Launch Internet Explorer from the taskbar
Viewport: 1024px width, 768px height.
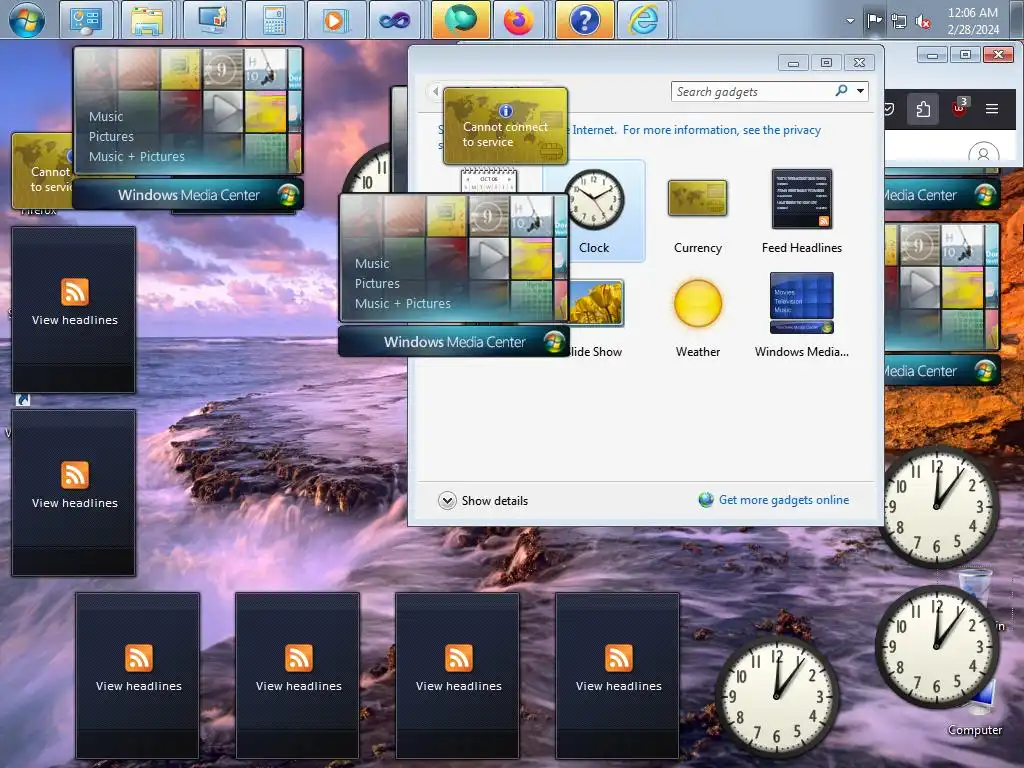[x=644, y=20]
